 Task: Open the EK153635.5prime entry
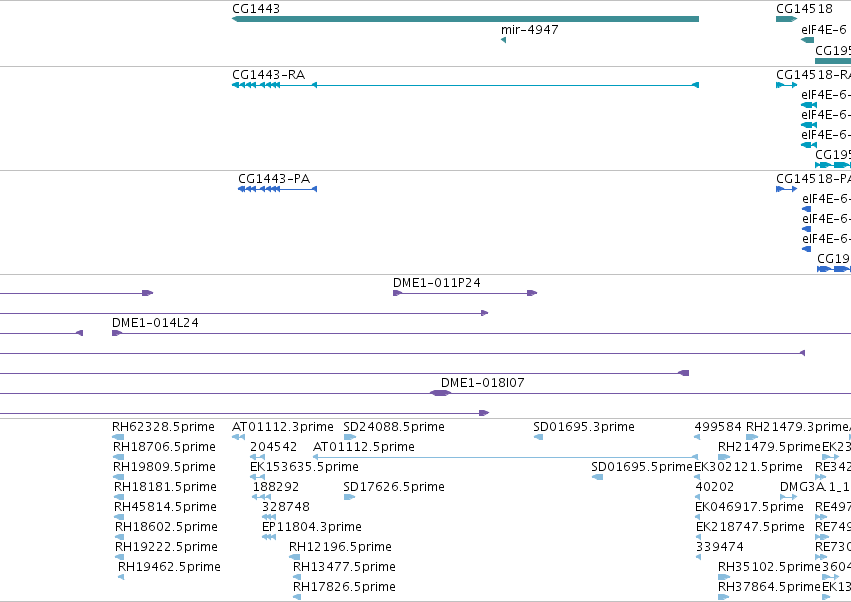tap(304, 467)
